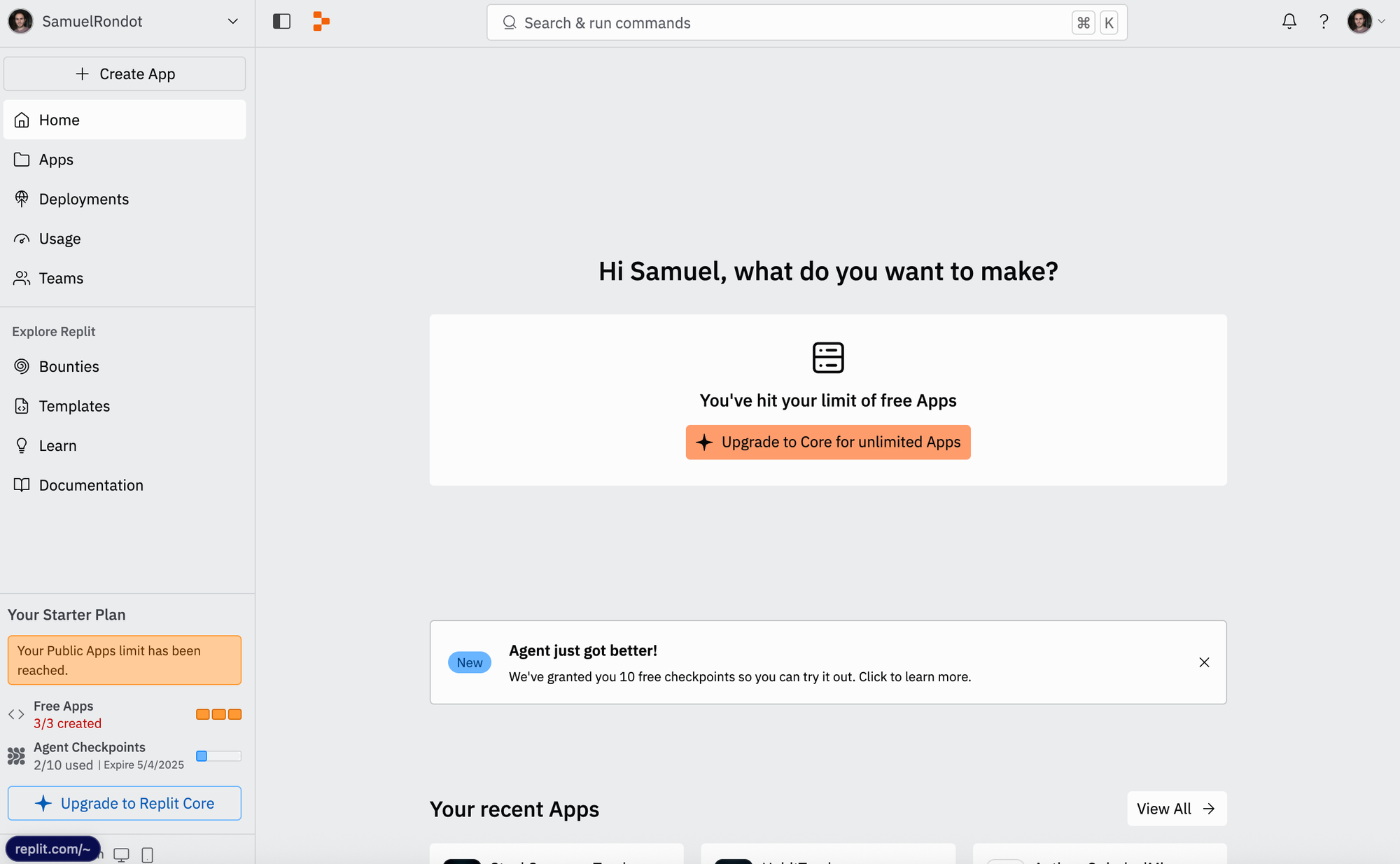Open the Usage page
The width and height of the screenshot is (1400, 864).
click(59, 239)
